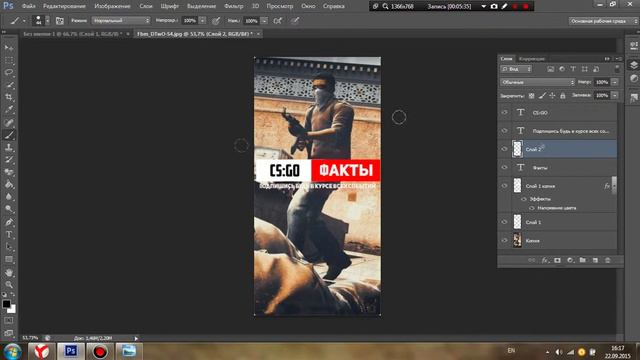This screenshot has width=640, height=360.
Task: Switch to the Коррекция panel tab
Action: [532, 59]
